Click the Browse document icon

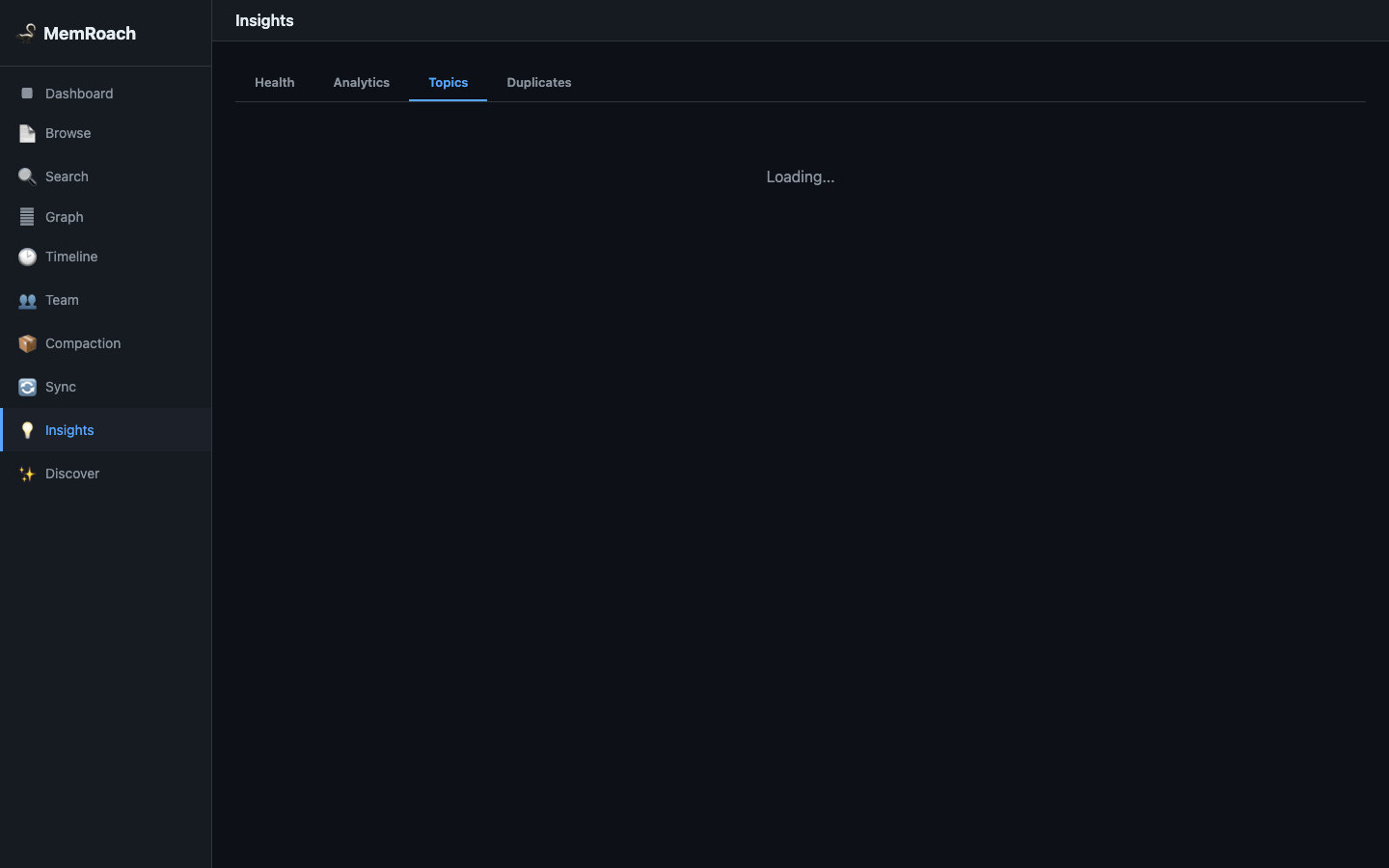coord(27,133)
